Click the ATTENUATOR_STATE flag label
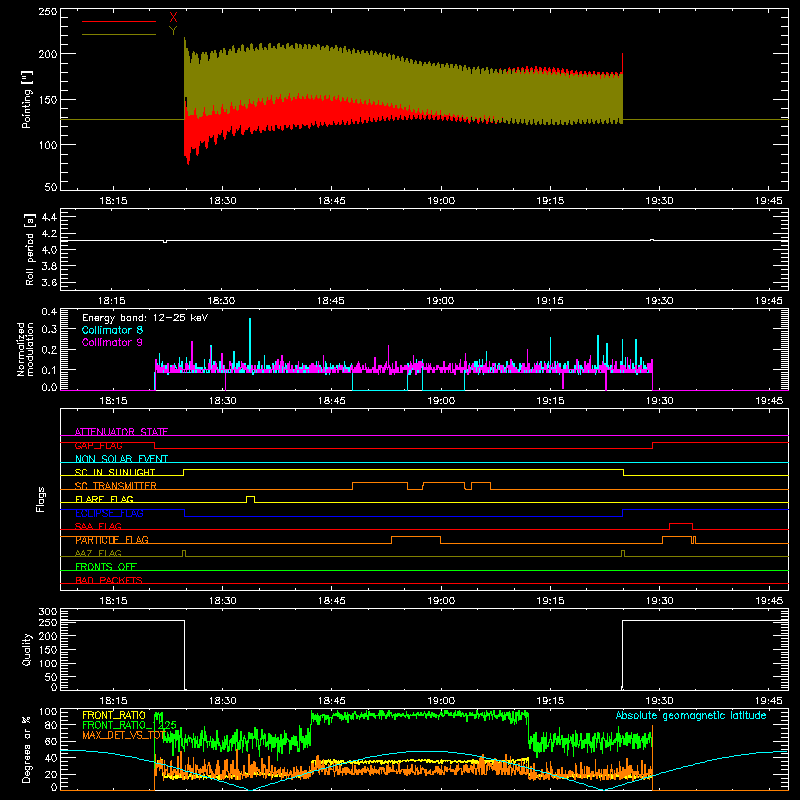This screenshot has height=800, width=800. click(121, 432)
